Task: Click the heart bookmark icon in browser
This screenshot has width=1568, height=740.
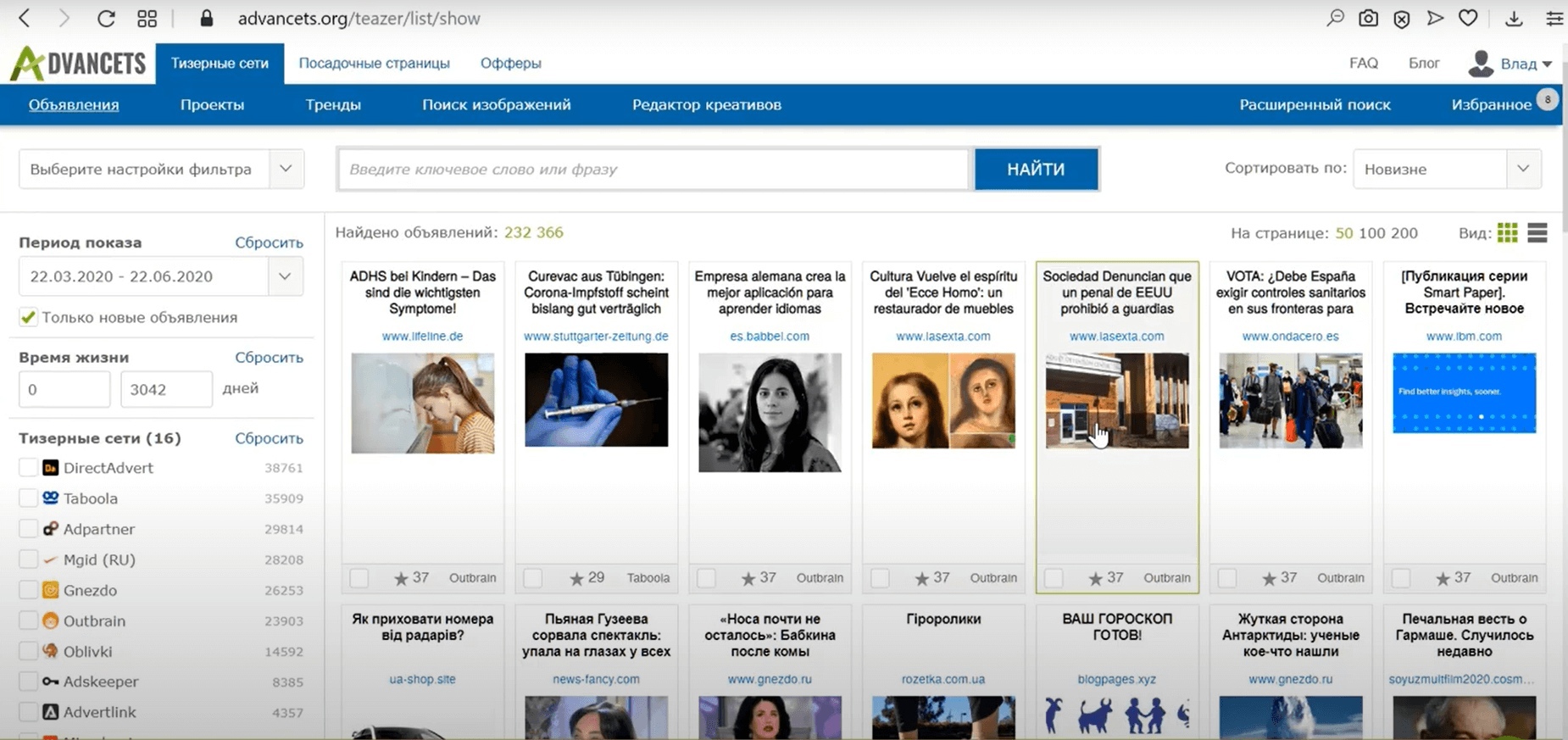Action: coord(1468,19)
